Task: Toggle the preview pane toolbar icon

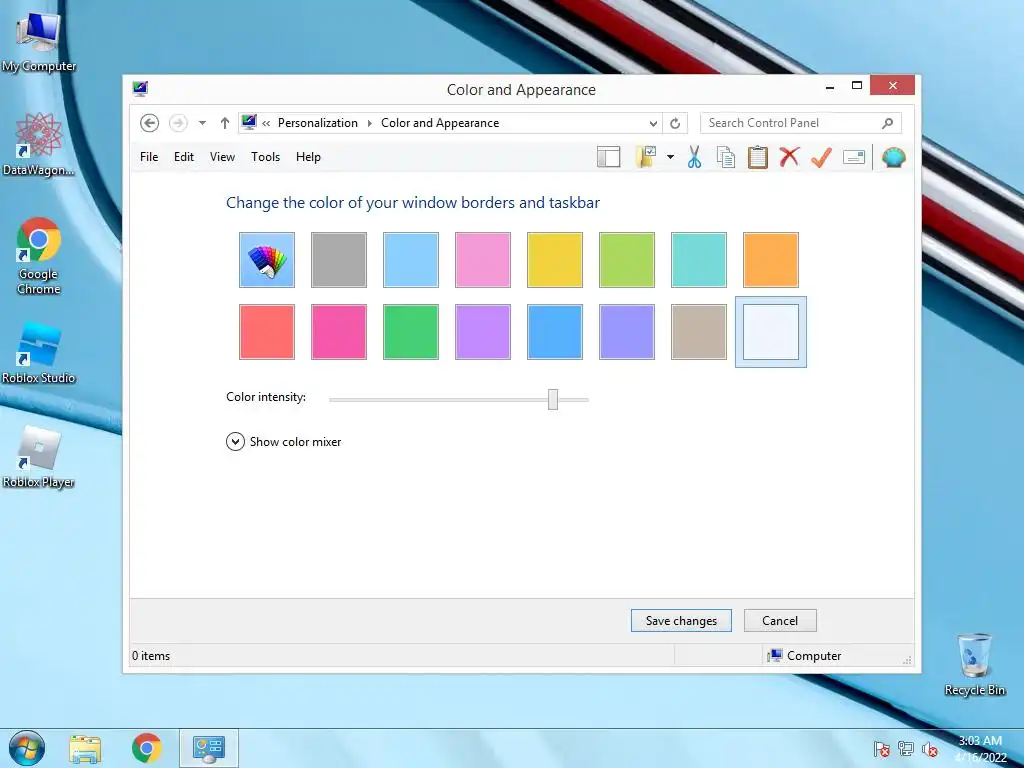Action: pos(609,157)
